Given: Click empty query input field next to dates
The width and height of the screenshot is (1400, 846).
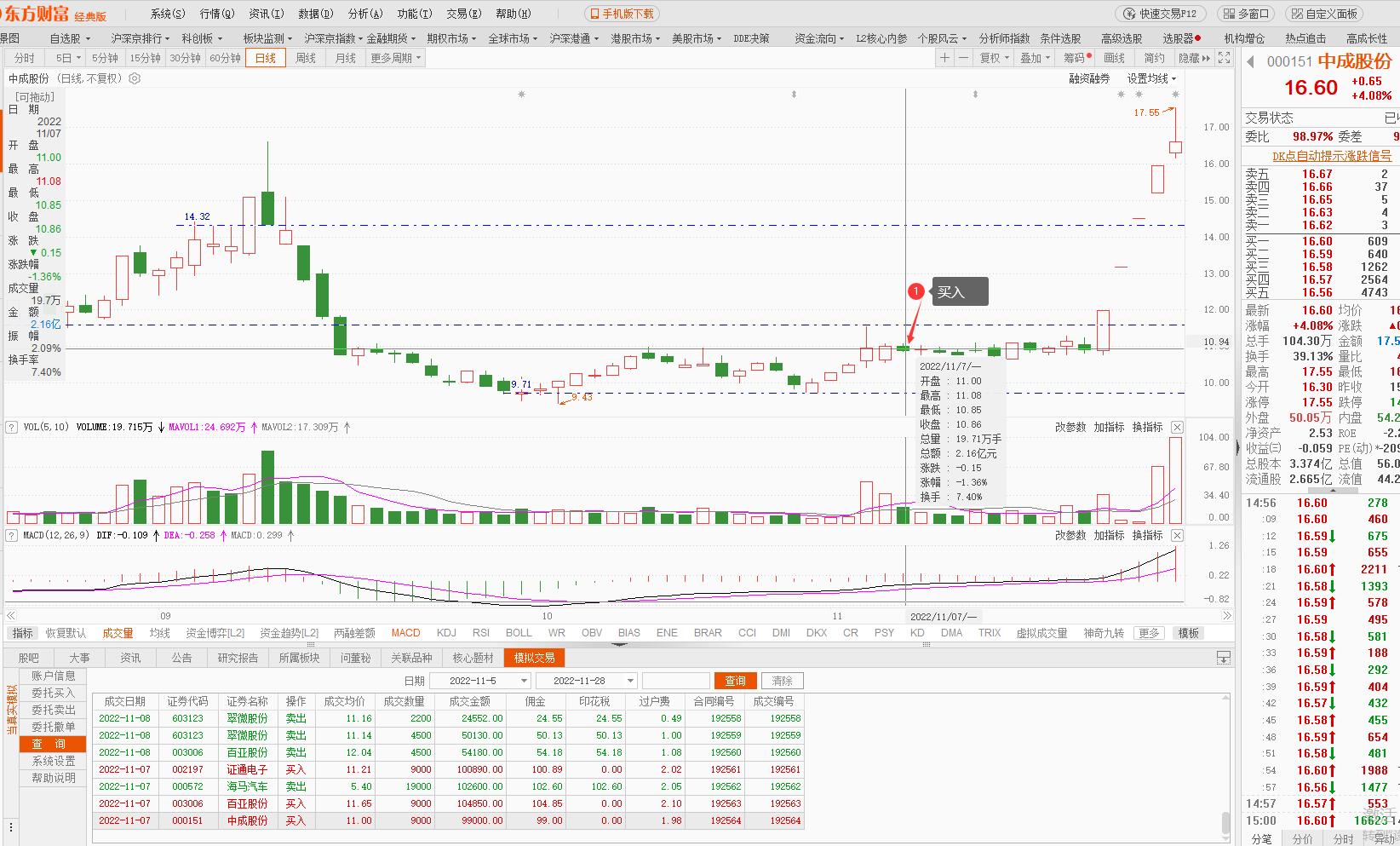Looking at the screenshot, I should click(675, 681).
